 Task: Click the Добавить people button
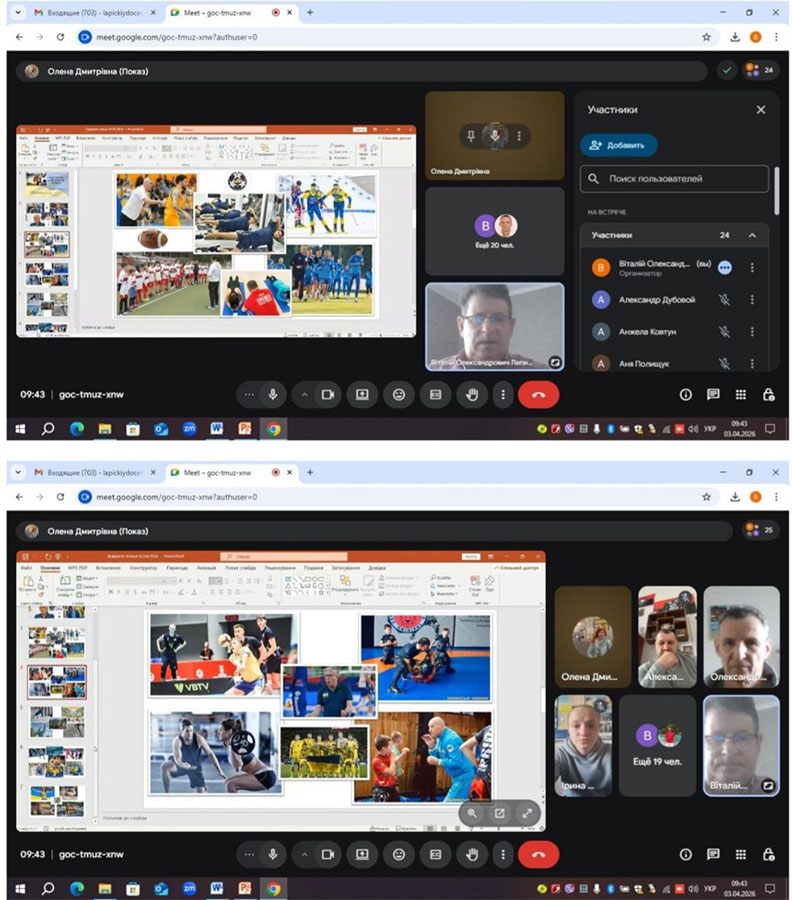coord(618,145)
